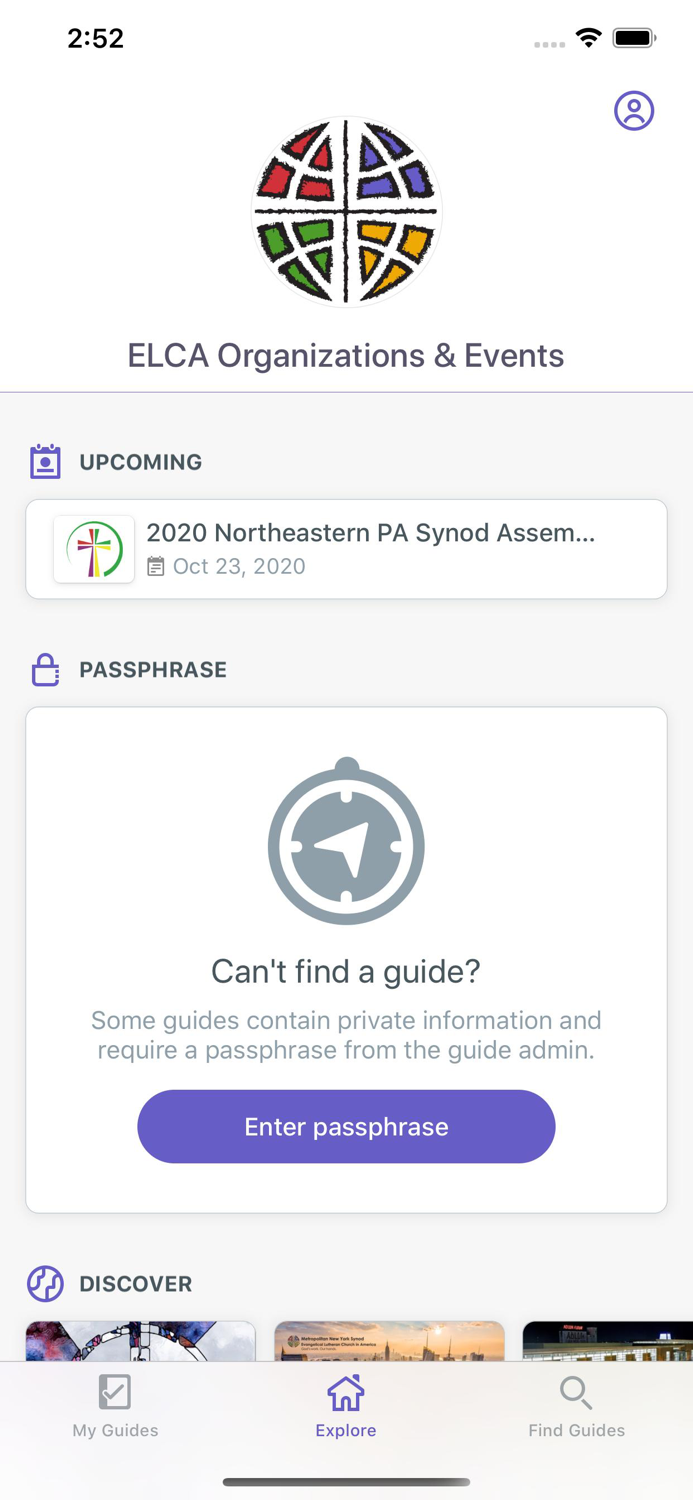Tap the ELCA Organizations & Events title
The height and width of the screenshot is (1500, 693).
pos(346,356)
